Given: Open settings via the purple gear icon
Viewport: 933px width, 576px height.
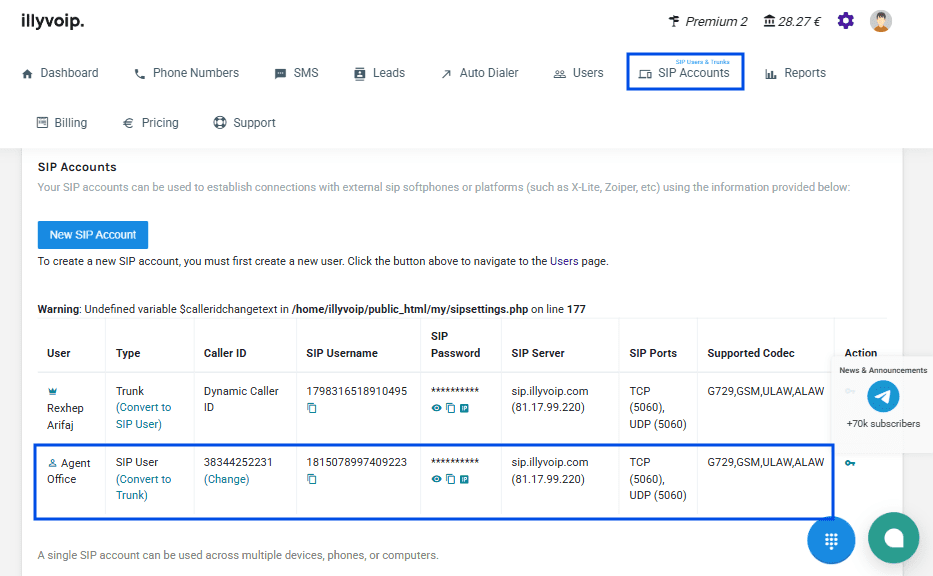Looking at the screenshot, I should pyautogui.click(x=846, y=21).
